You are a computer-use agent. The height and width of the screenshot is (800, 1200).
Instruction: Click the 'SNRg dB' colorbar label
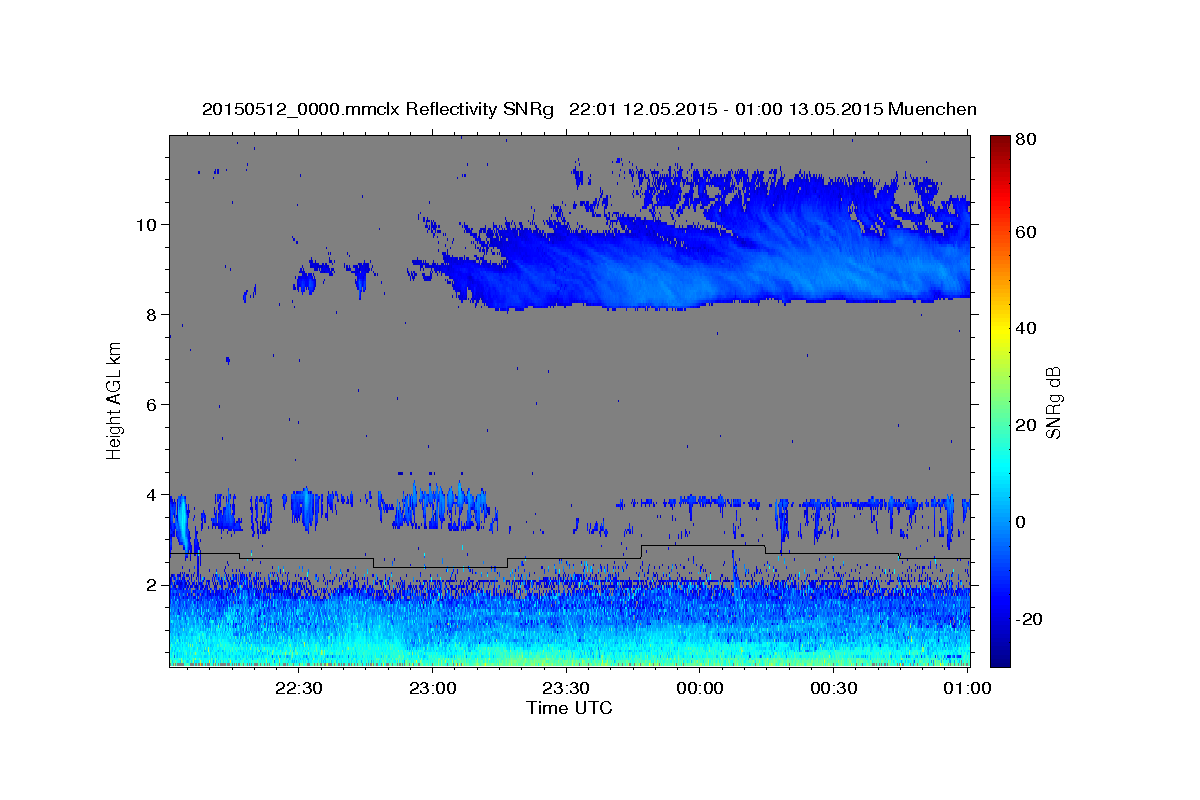[x=1053, y=402]
